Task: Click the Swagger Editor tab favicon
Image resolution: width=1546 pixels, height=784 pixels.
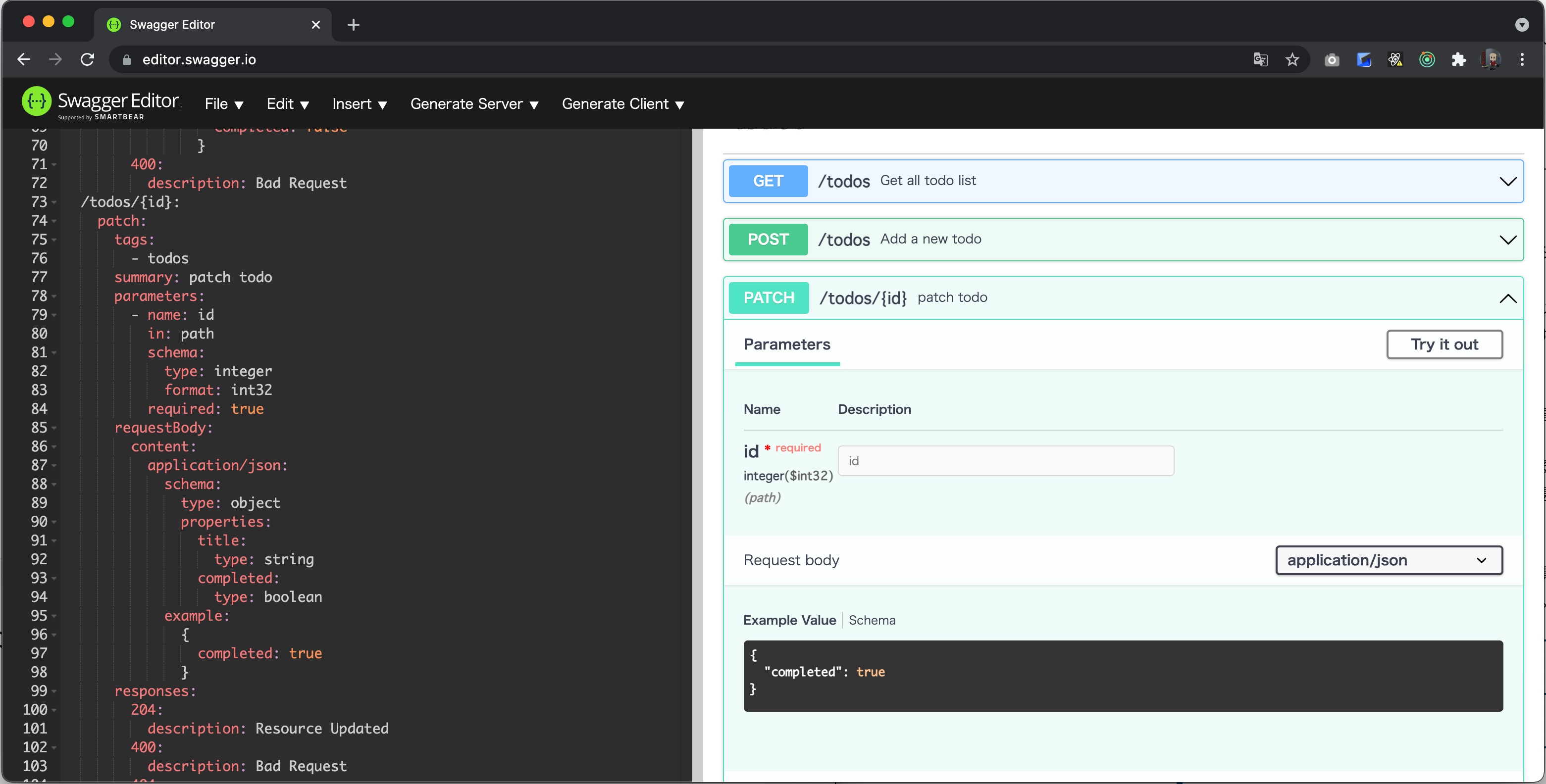Action: pos(113,25)
